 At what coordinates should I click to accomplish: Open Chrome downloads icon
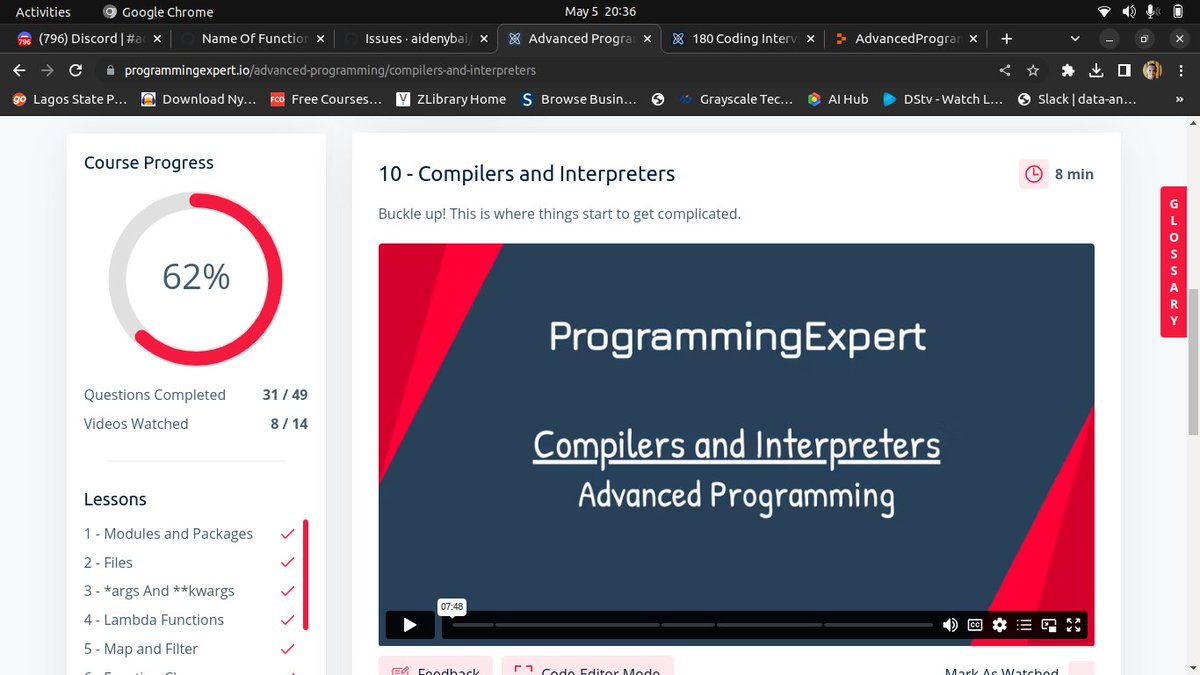(1096, 71)
